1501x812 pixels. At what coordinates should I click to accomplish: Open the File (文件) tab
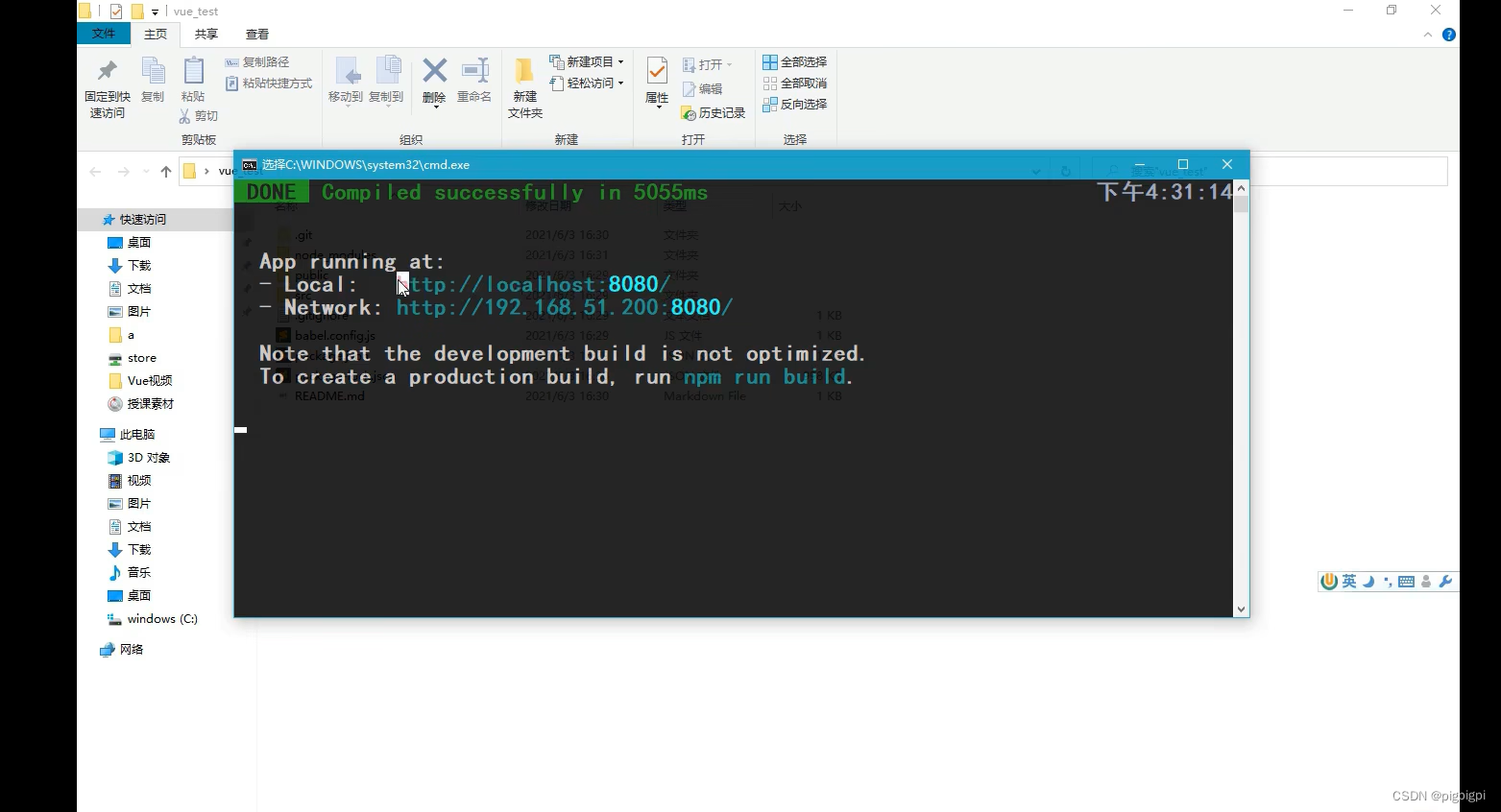tap(104, 34)
